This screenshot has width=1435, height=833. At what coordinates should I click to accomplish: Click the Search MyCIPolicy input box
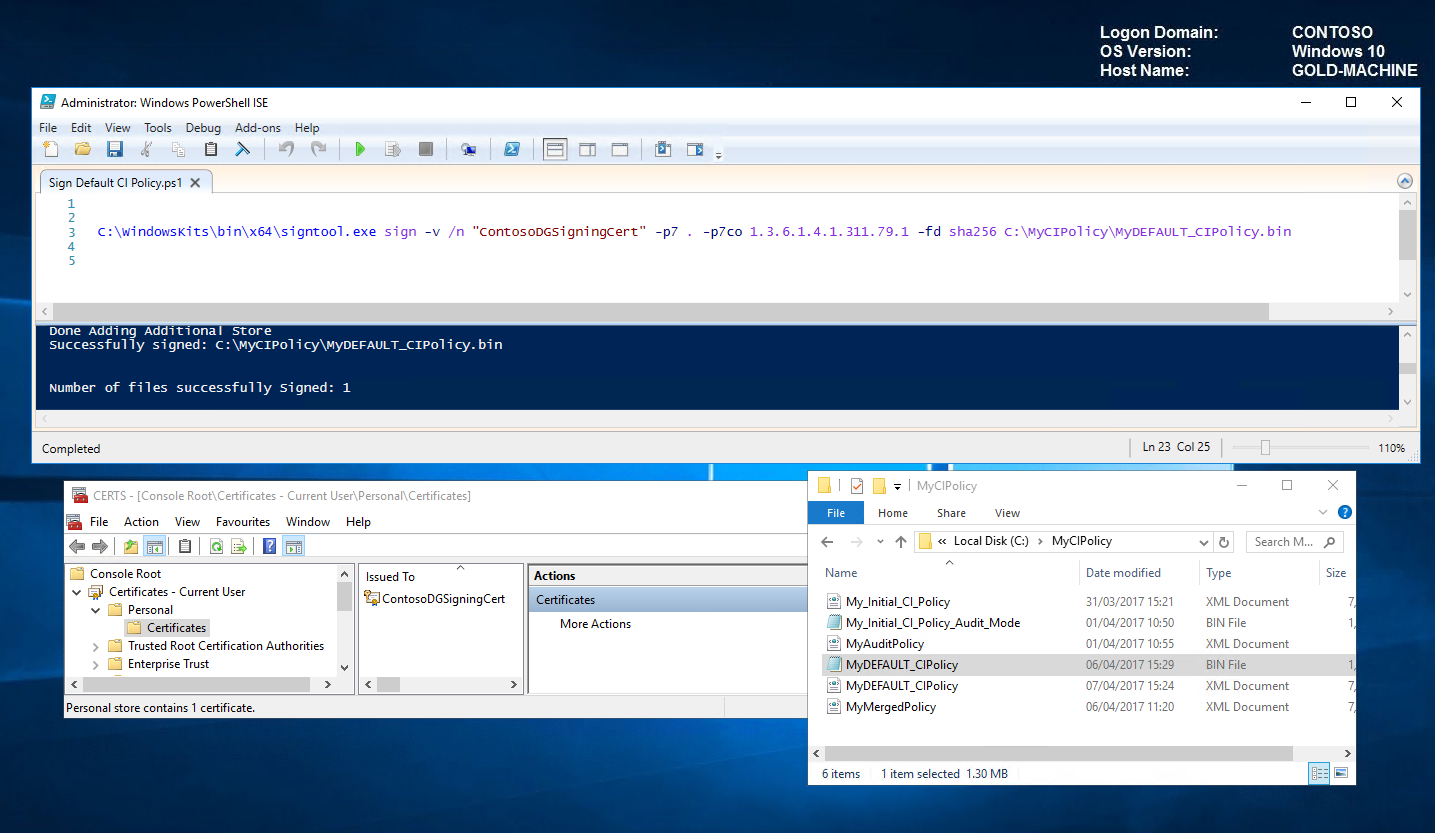click(x=1294, y=542)
